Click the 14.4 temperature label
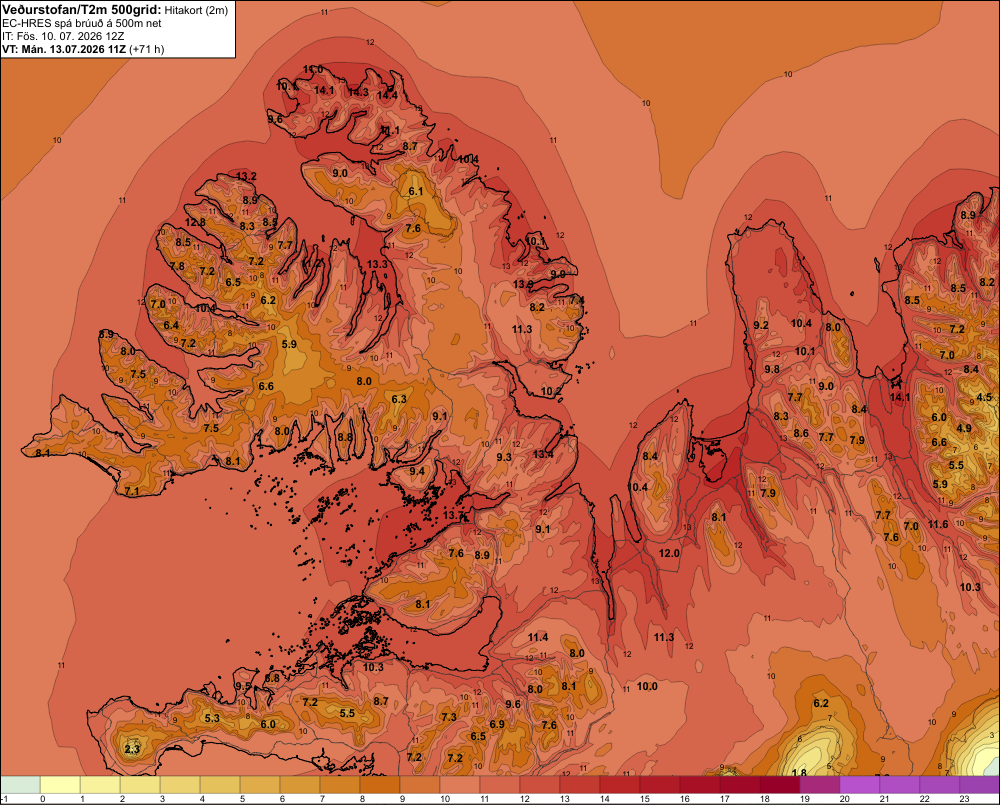1000x805 pixels. [387, 96]
